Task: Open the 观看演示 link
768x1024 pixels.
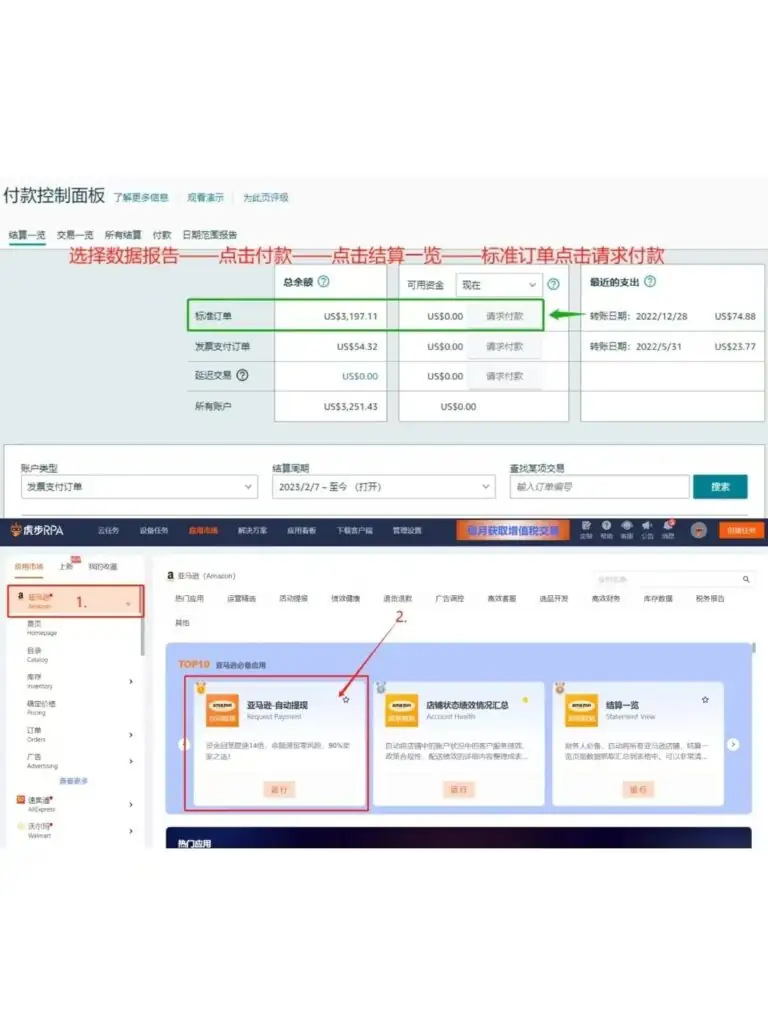Action: [205, 197]
